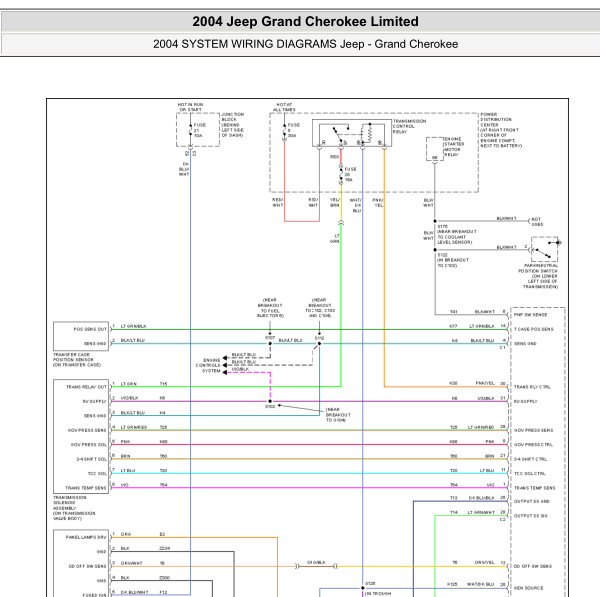This screenshot has height=597, width=600.
Task: Click the 'S107' splice label
Action: pos(270,338)
